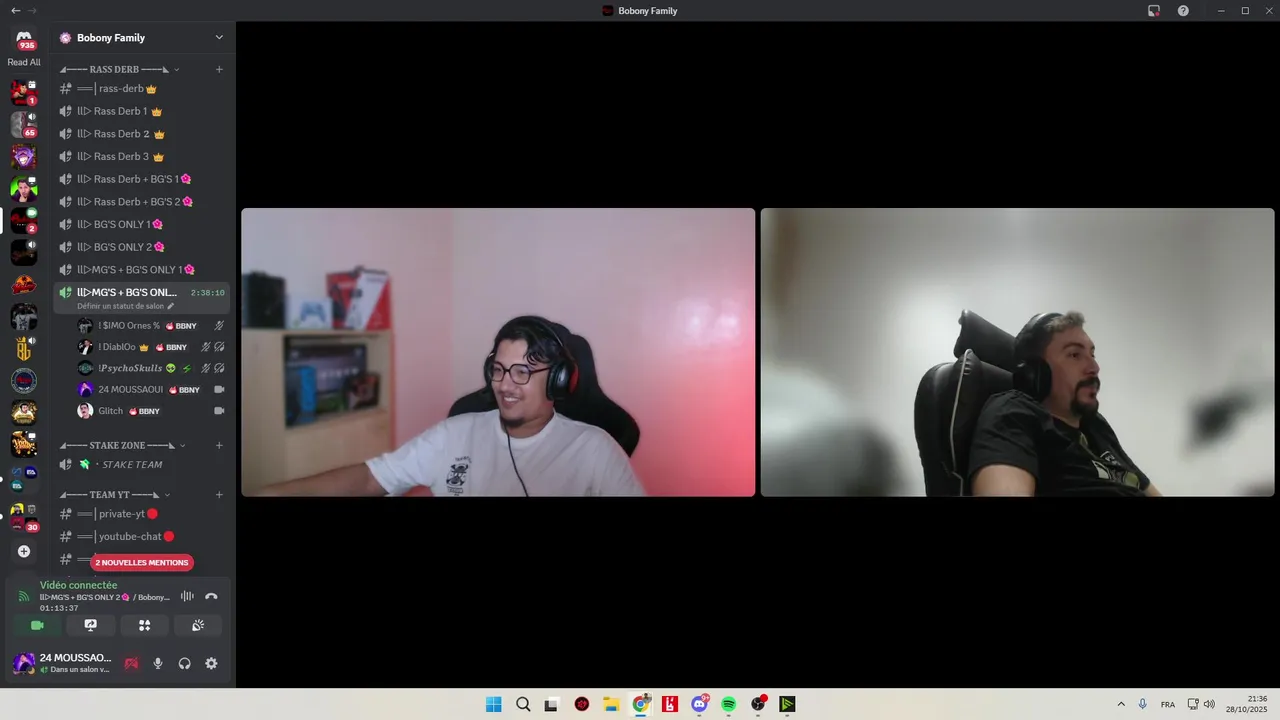Open the rass-derb text channel
This screenshot has height=720, width=1280.
142,89
